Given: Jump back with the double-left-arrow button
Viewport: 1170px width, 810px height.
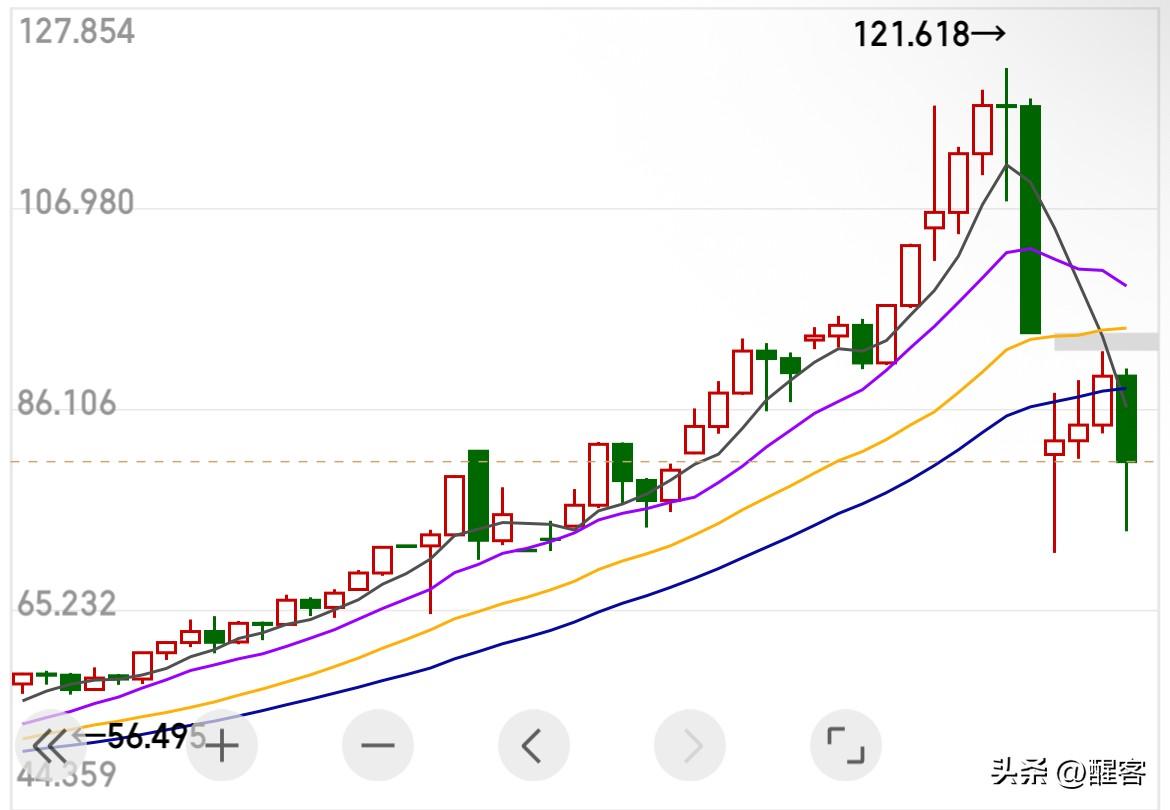Looking at the screenshot, I should pos(50,745).
